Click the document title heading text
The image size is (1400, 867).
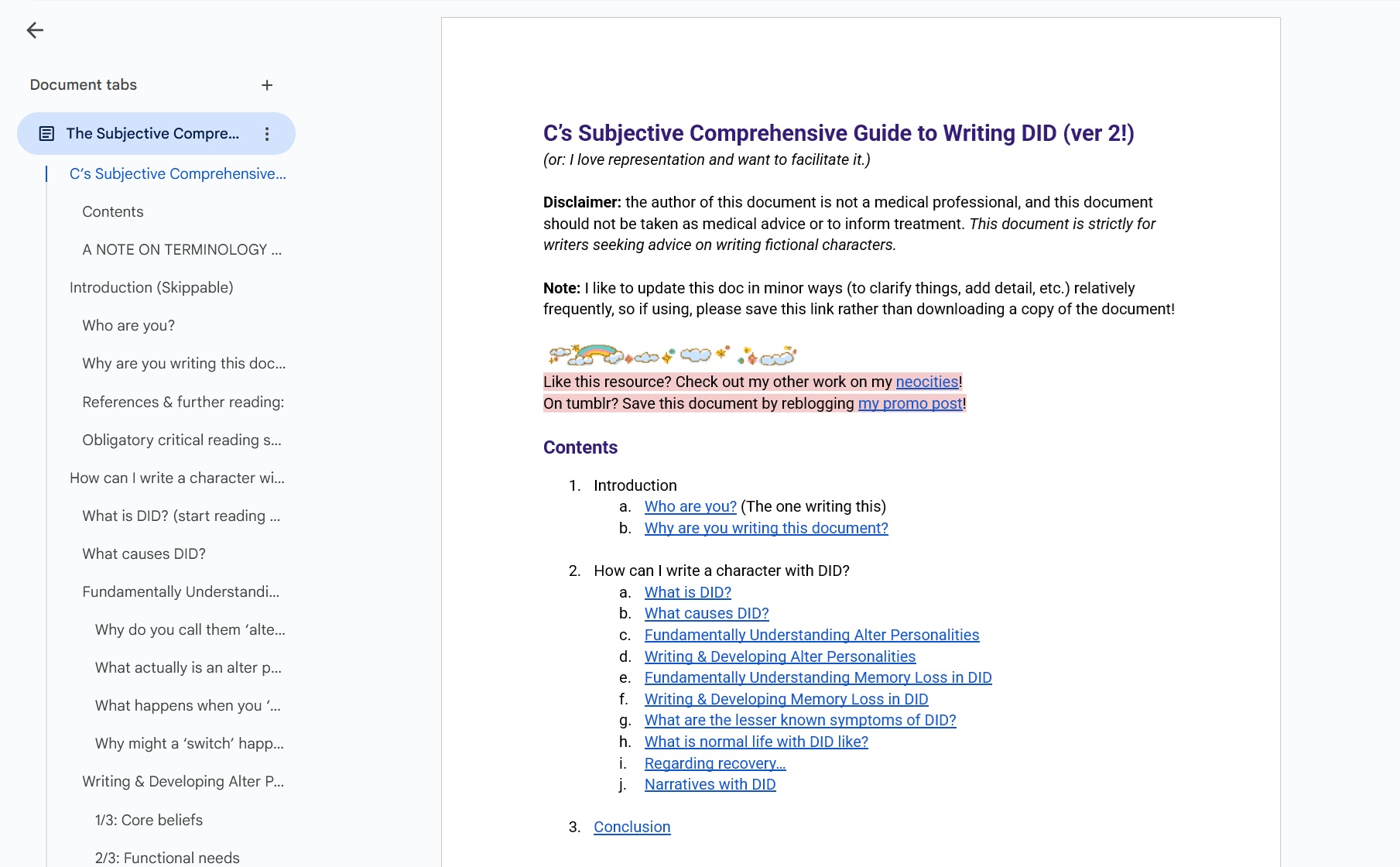[x=838, y=133]
